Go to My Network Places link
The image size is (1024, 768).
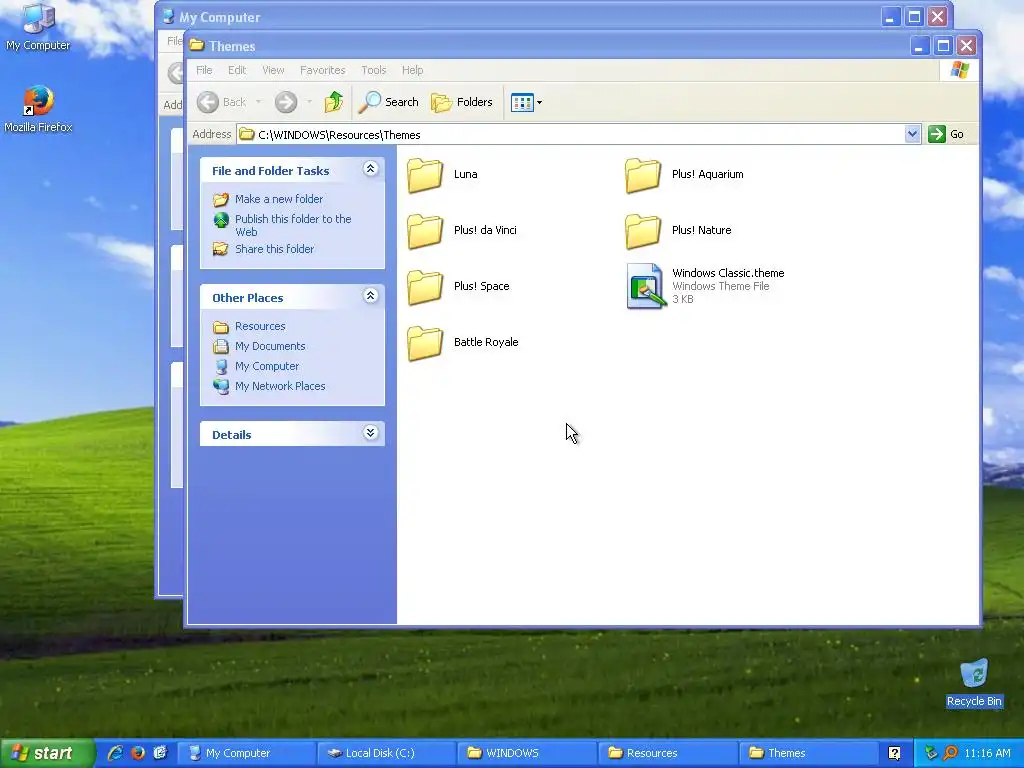click(x=280, y=386)
